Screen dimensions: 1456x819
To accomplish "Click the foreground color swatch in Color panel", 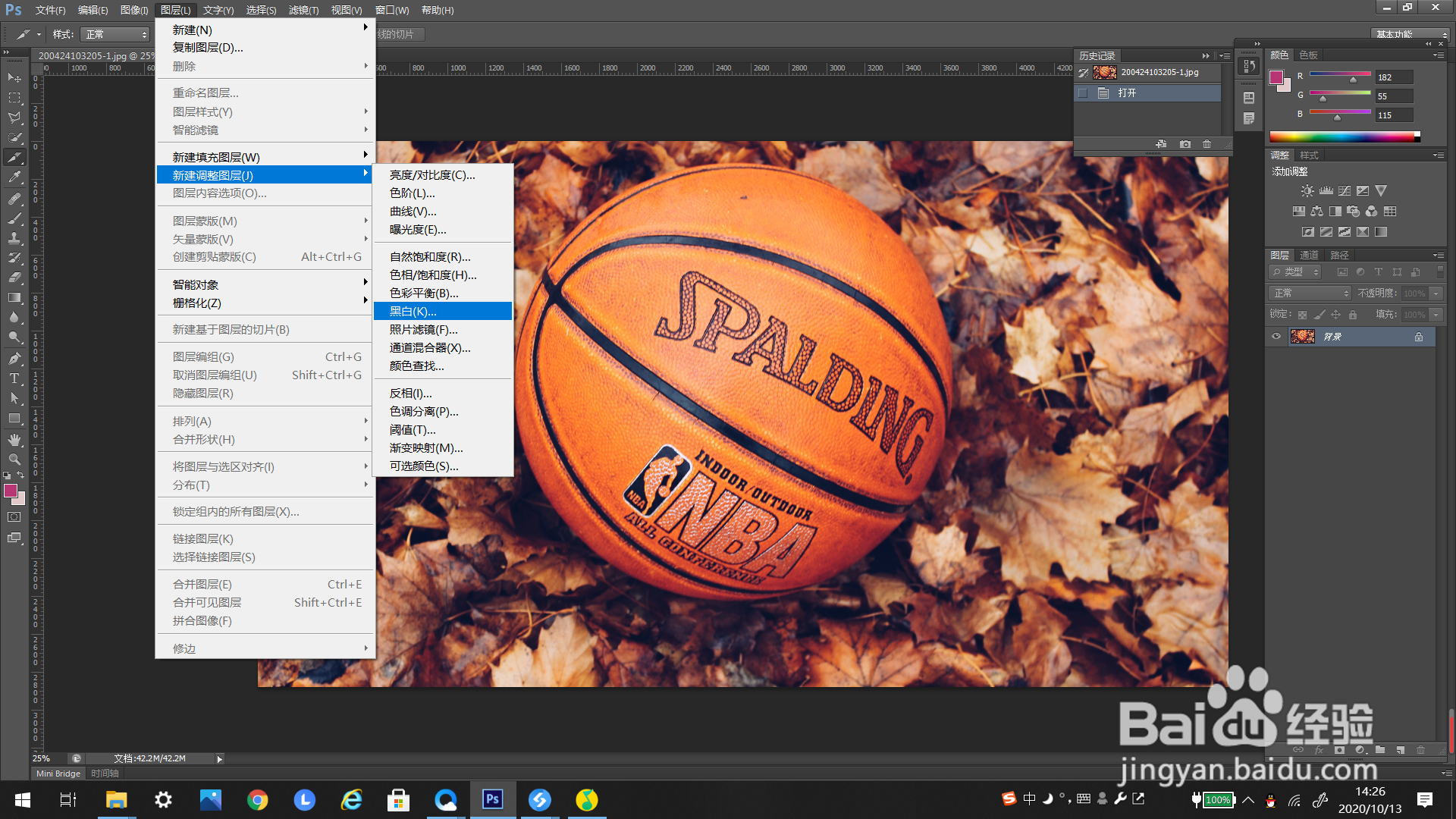I will [x=1276, y=77].
